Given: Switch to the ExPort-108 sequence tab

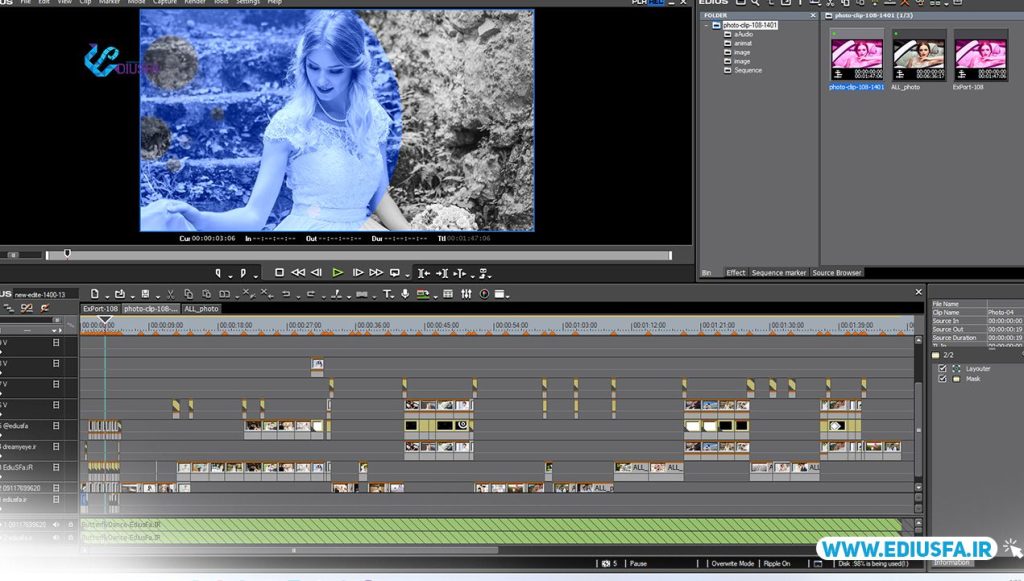Looking at the screenshot, I should click(100, 309).
